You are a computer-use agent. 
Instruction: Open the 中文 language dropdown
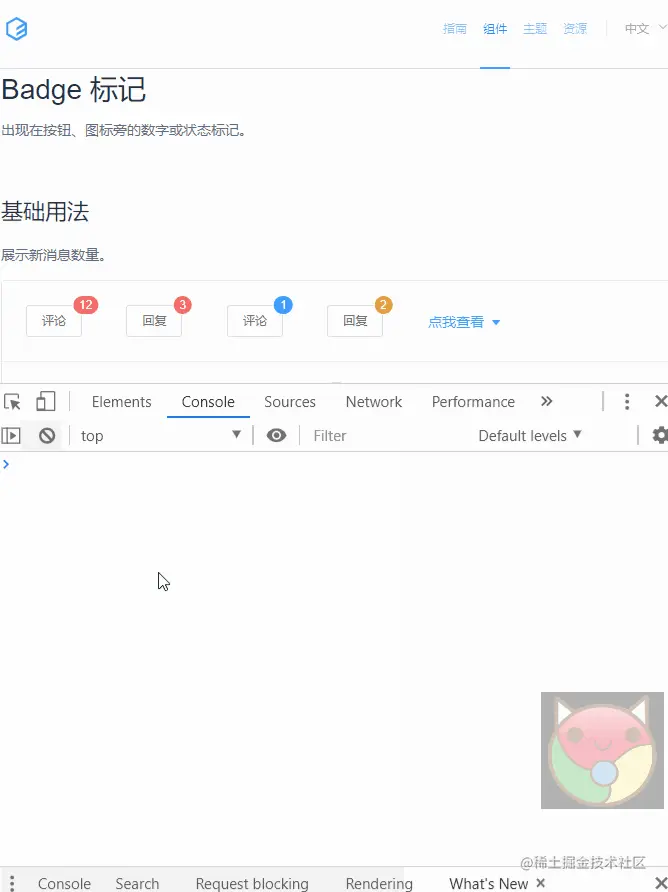pos(645,28)
